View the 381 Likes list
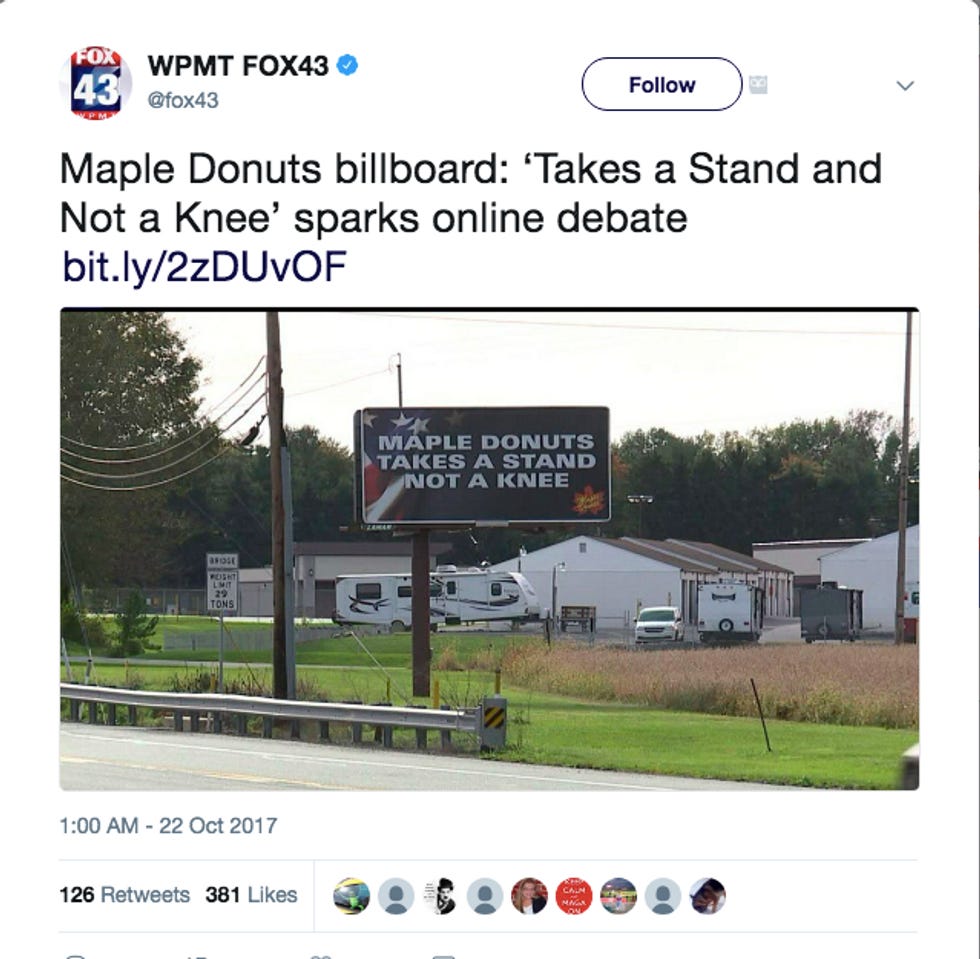 251,895
